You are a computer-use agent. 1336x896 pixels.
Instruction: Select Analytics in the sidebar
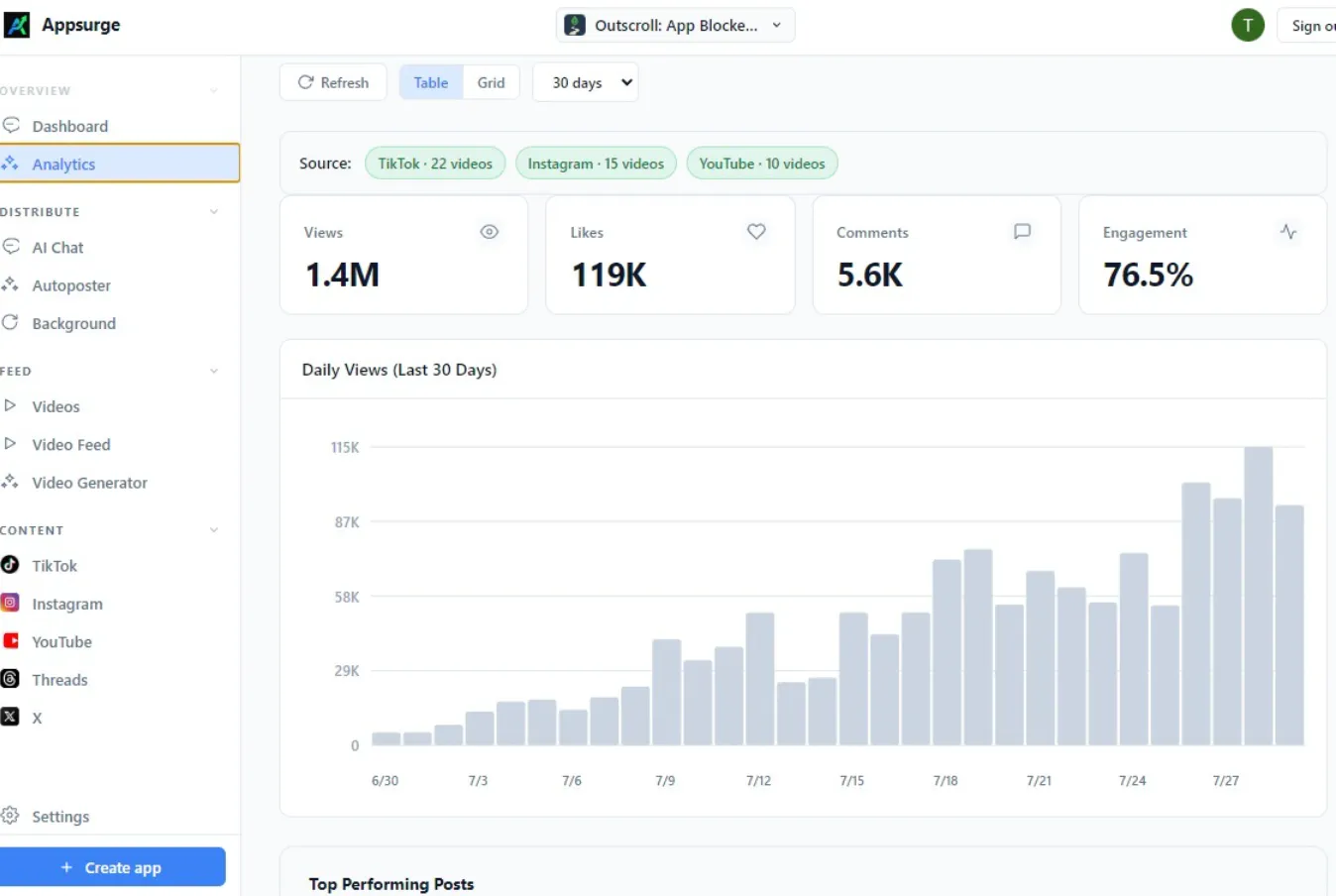120,164
